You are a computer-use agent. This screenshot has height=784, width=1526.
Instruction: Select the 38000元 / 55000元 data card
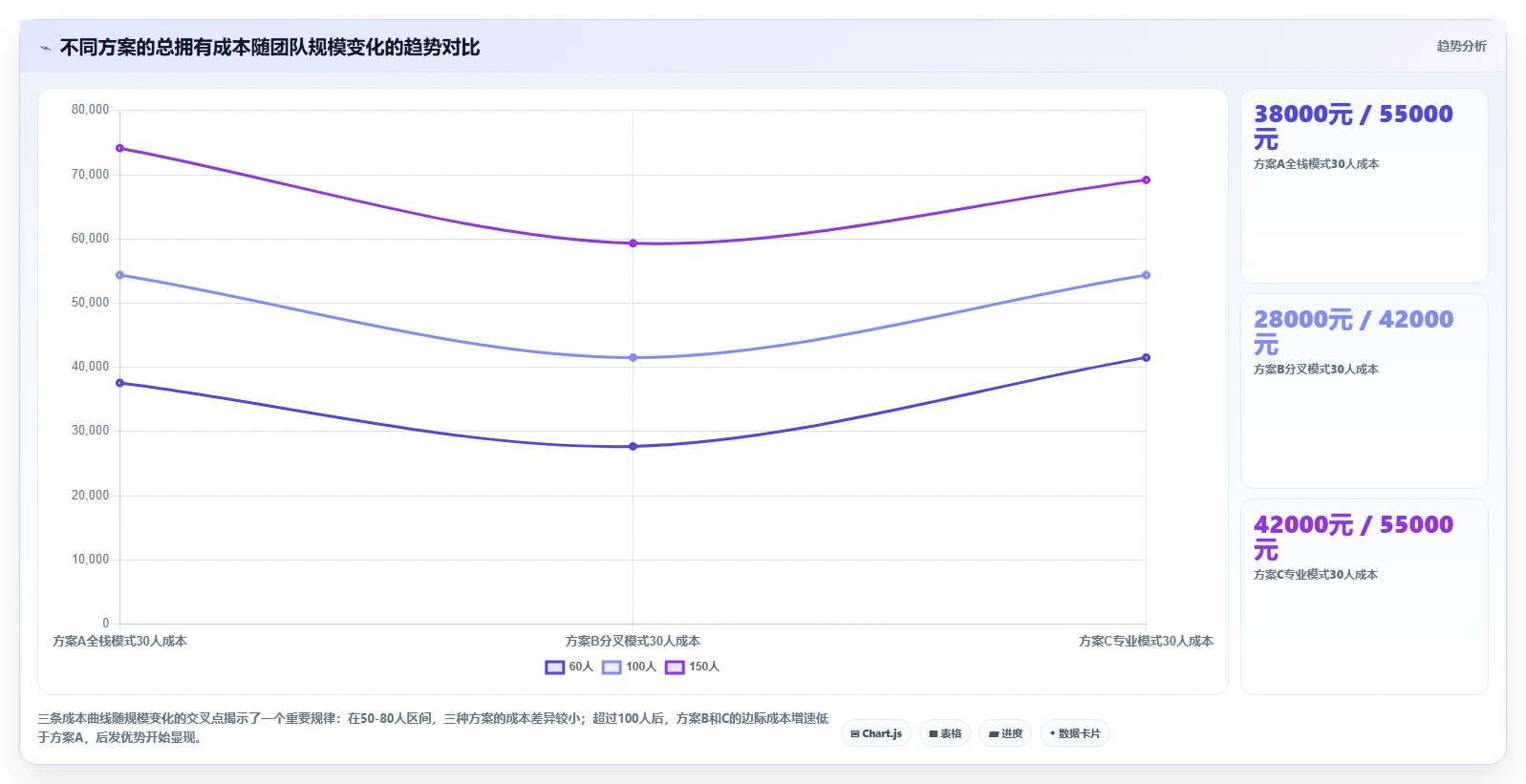[x=1364, y=186]
